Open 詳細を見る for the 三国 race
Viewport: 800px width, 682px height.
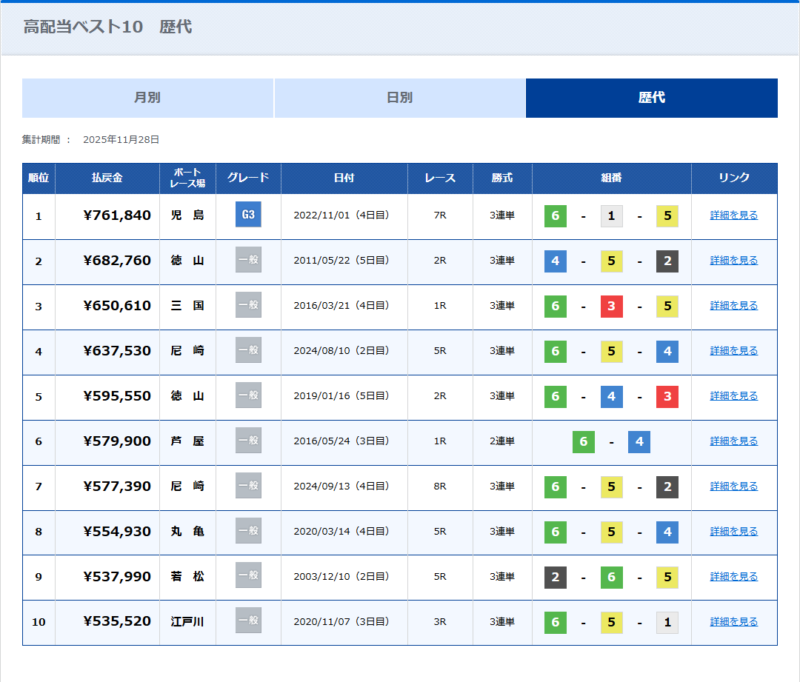[734, 306]
